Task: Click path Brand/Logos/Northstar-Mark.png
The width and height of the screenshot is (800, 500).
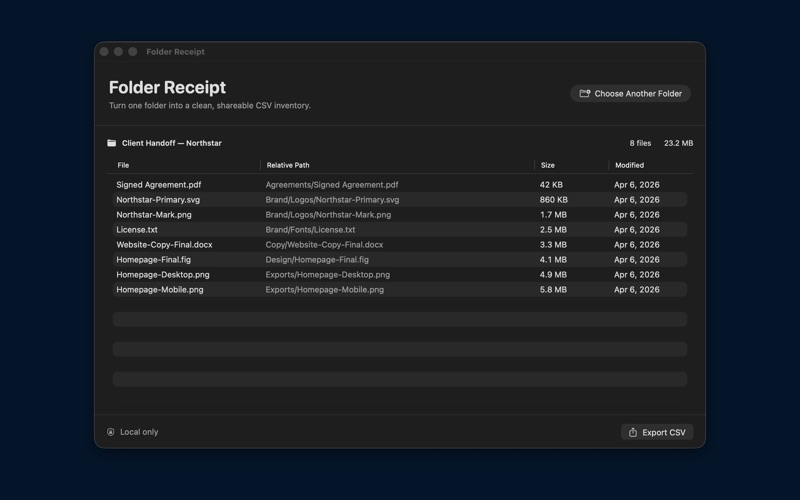Action: pyautogui.click(x=328, y=215)
